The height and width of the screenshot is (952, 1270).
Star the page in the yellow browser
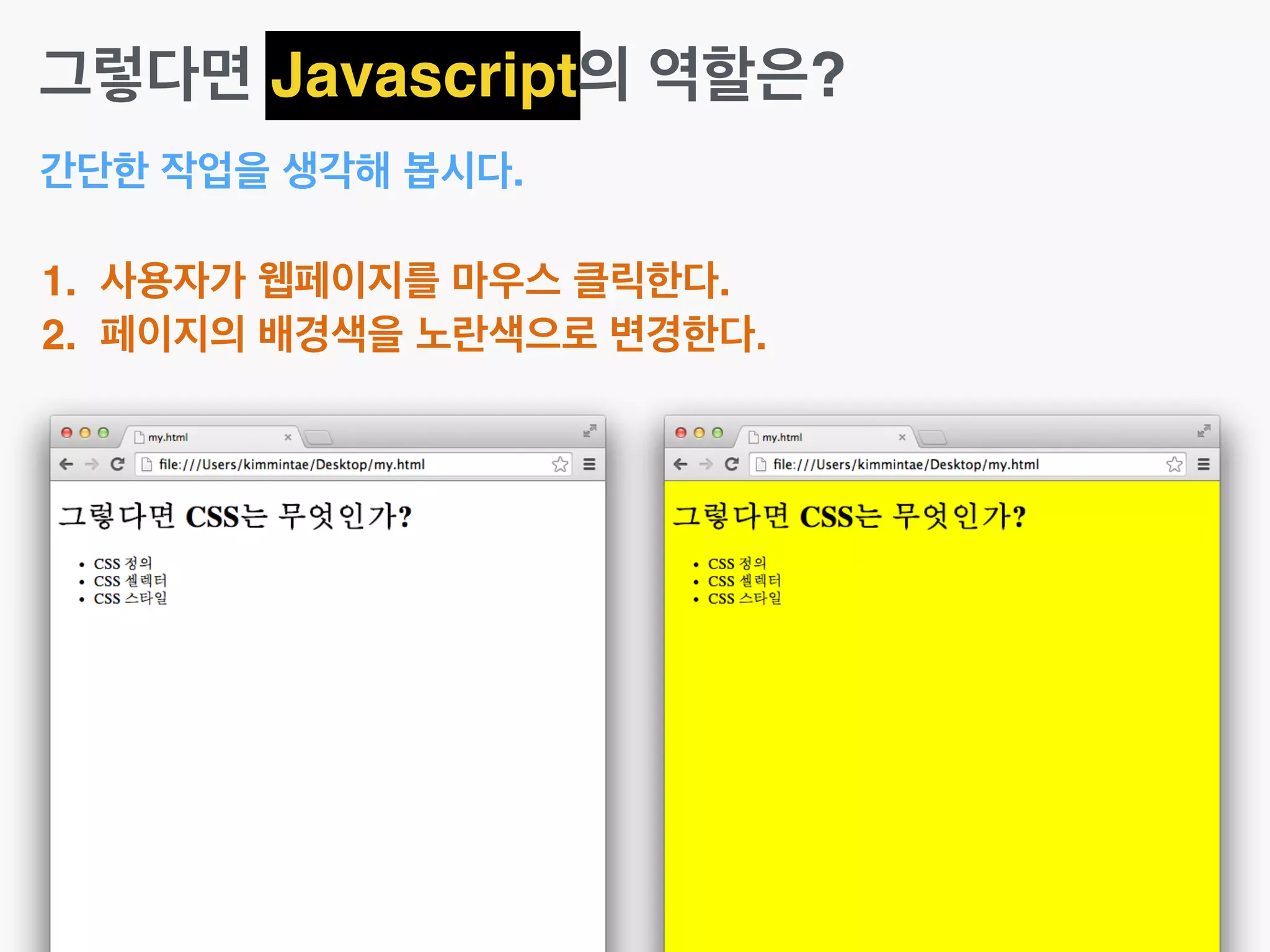pos(1174,464)
